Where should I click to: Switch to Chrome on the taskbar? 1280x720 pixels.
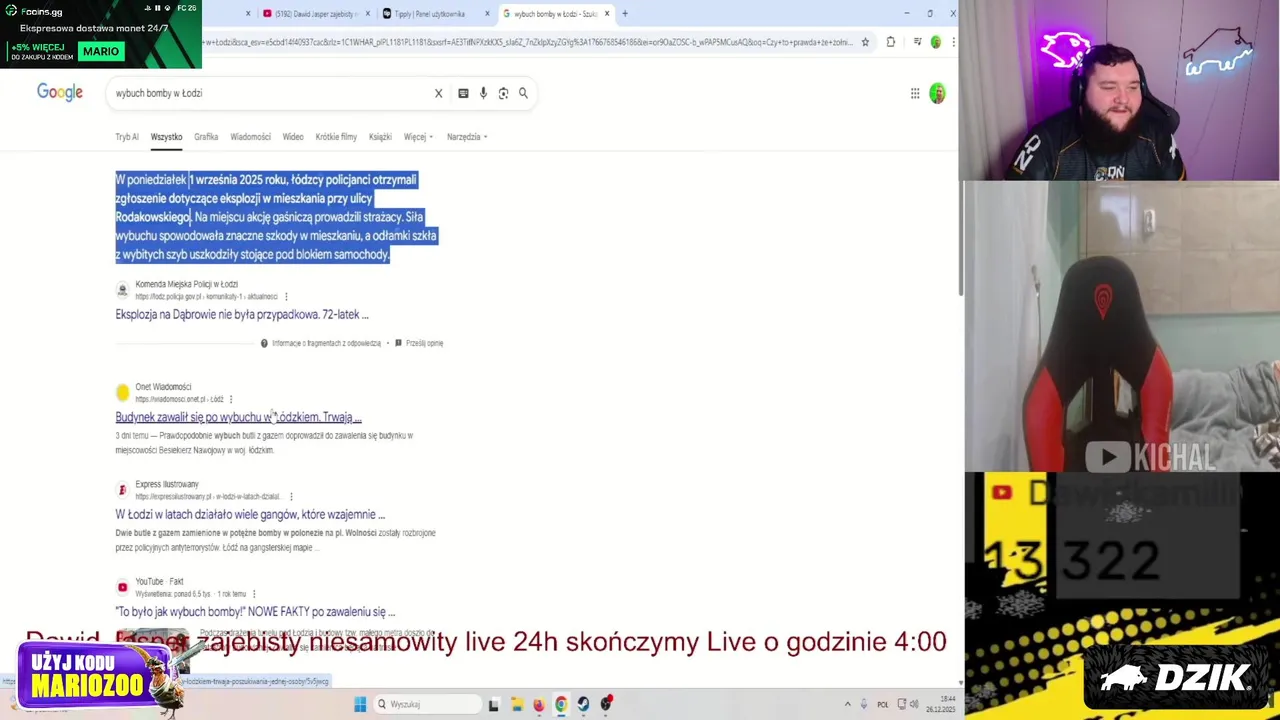561,704
